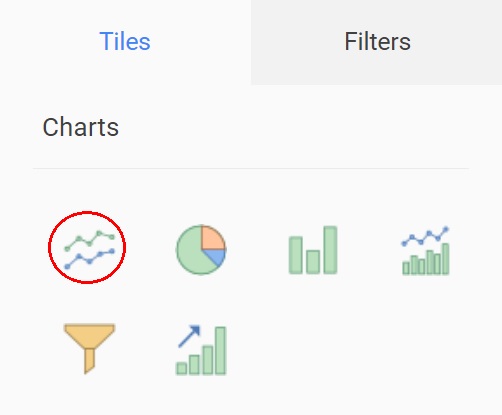Select the line chart tile icon
This screenshot has height=415, width=502.
[x=89, y=250]
